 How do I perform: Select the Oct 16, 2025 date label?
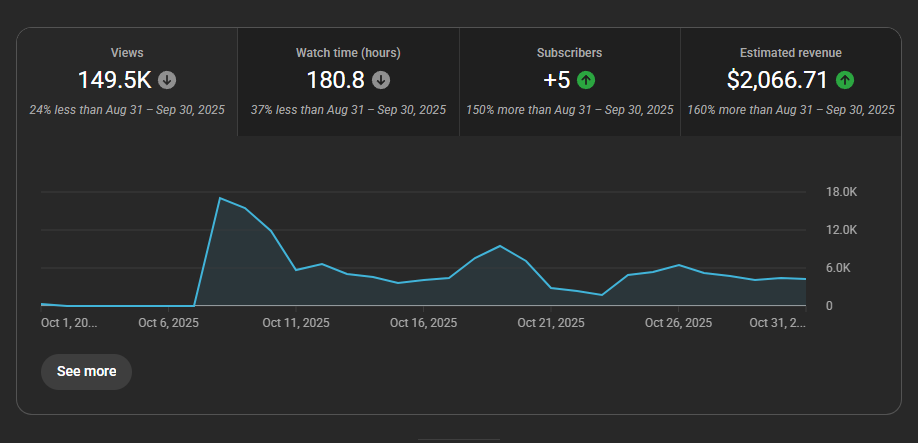423,323
